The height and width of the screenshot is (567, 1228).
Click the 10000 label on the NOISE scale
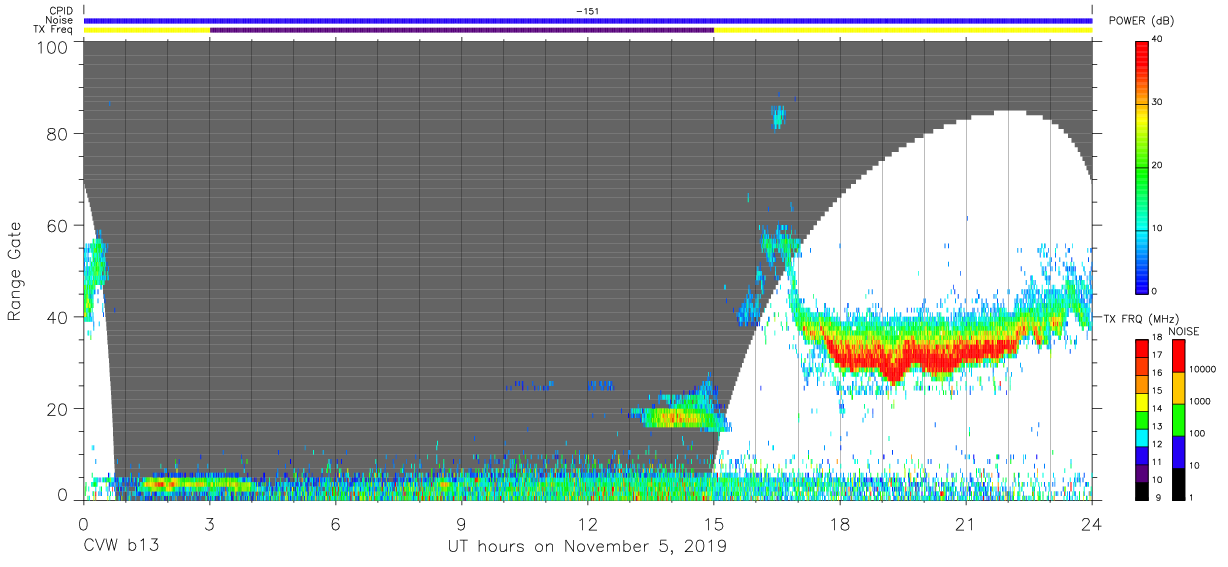click(x=1202, y=370)
